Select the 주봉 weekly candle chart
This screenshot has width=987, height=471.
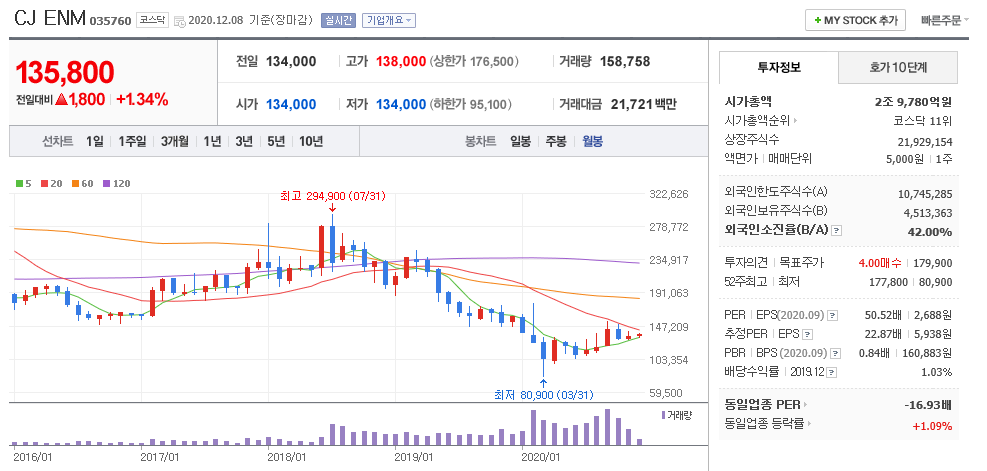[x=556, y=141]
